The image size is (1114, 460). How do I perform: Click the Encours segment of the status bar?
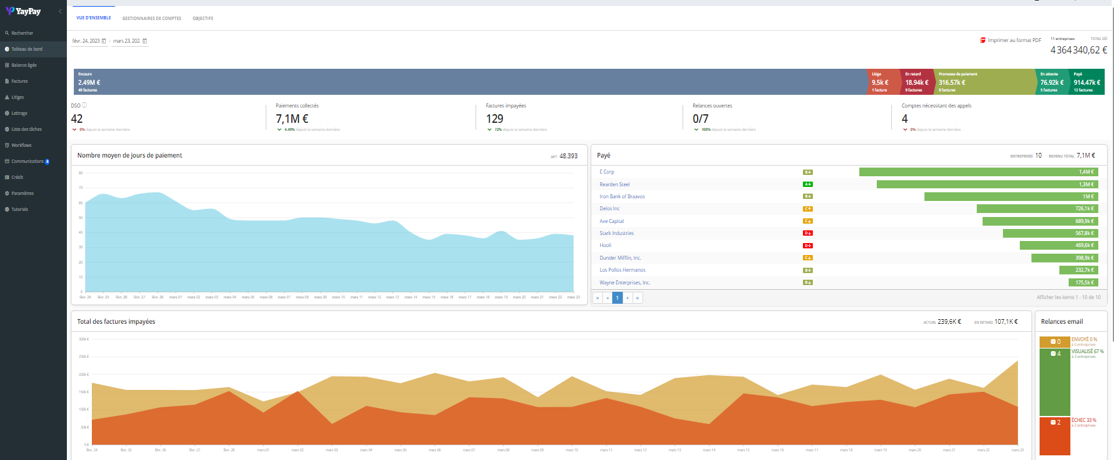click(470, 82)
